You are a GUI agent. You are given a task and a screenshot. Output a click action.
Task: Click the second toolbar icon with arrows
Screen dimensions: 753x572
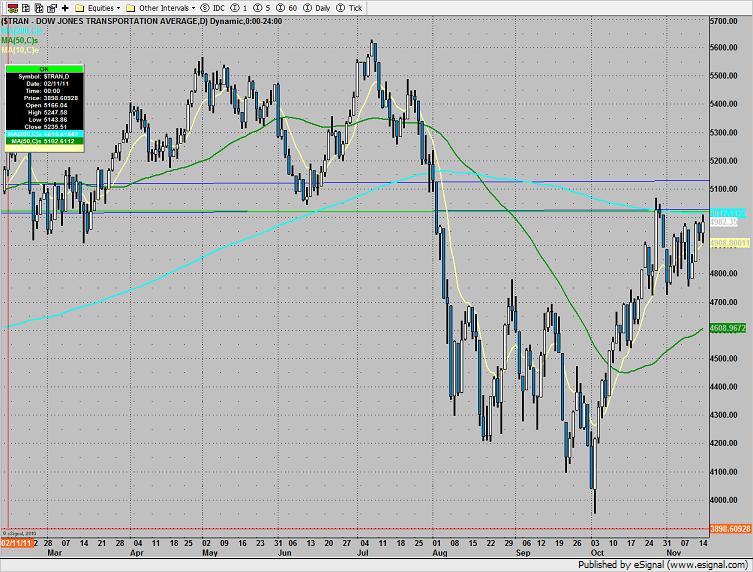(x=26, y=8)
